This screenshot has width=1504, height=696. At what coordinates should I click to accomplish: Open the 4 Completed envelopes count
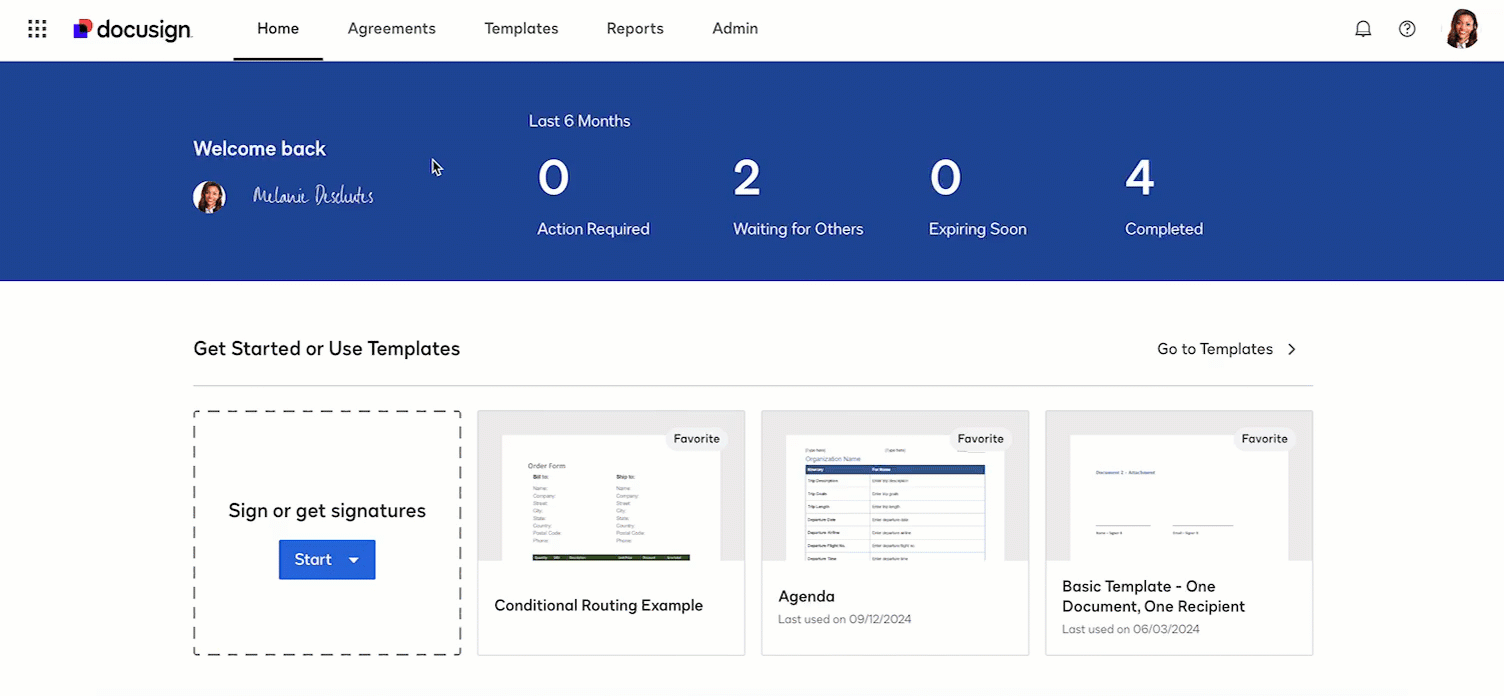[x=1139, y=180]
